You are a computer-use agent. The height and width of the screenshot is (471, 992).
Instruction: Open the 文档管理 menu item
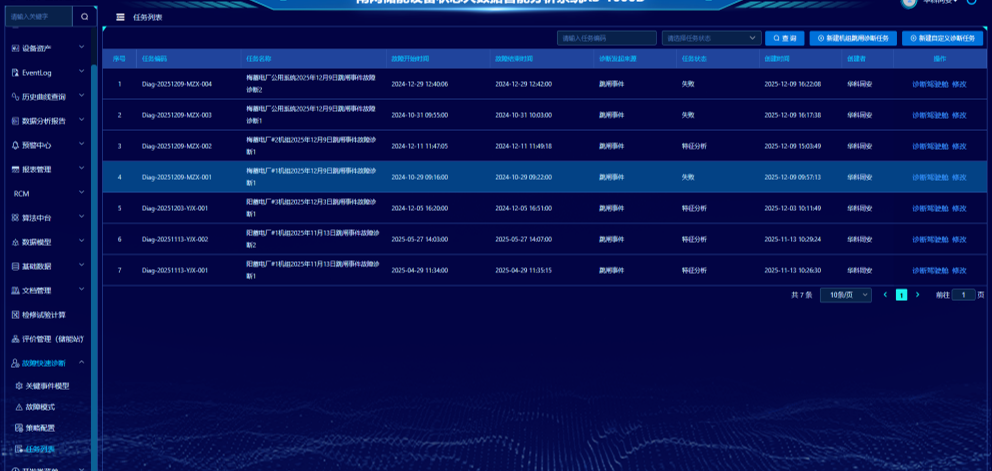[x=37, y=291]
